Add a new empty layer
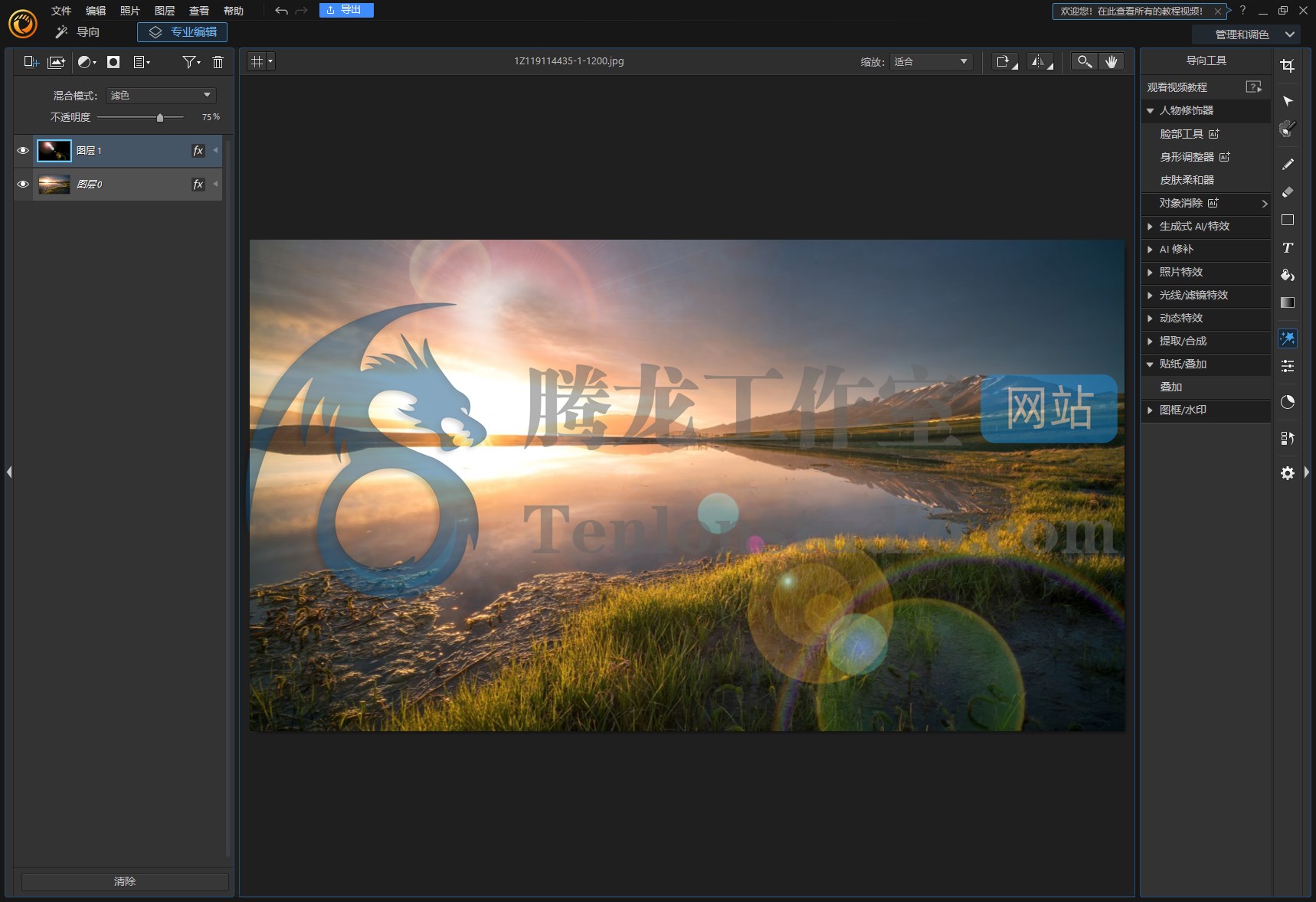This screenshot has width=1316, height=902. [31, 62]
